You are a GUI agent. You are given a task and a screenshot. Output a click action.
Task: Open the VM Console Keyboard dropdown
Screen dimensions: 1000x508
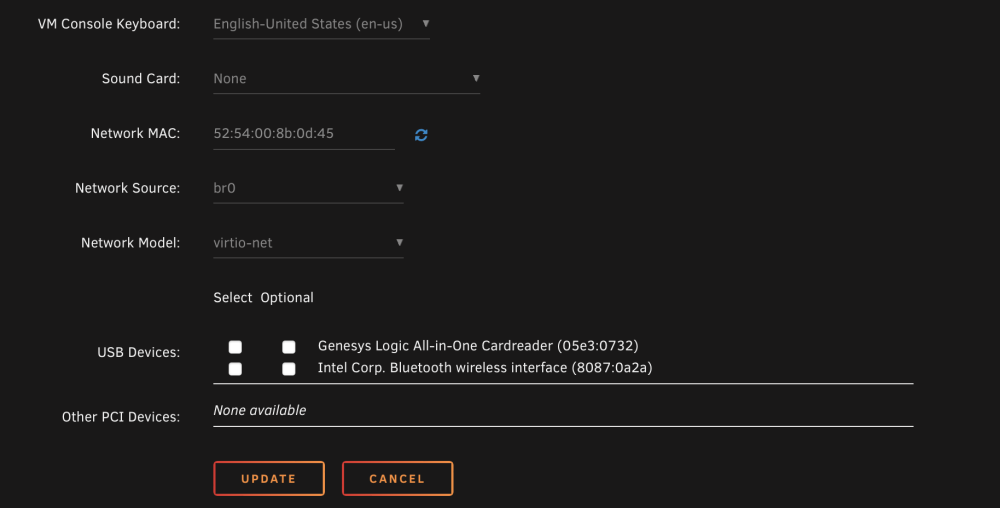tap(321, 24)
